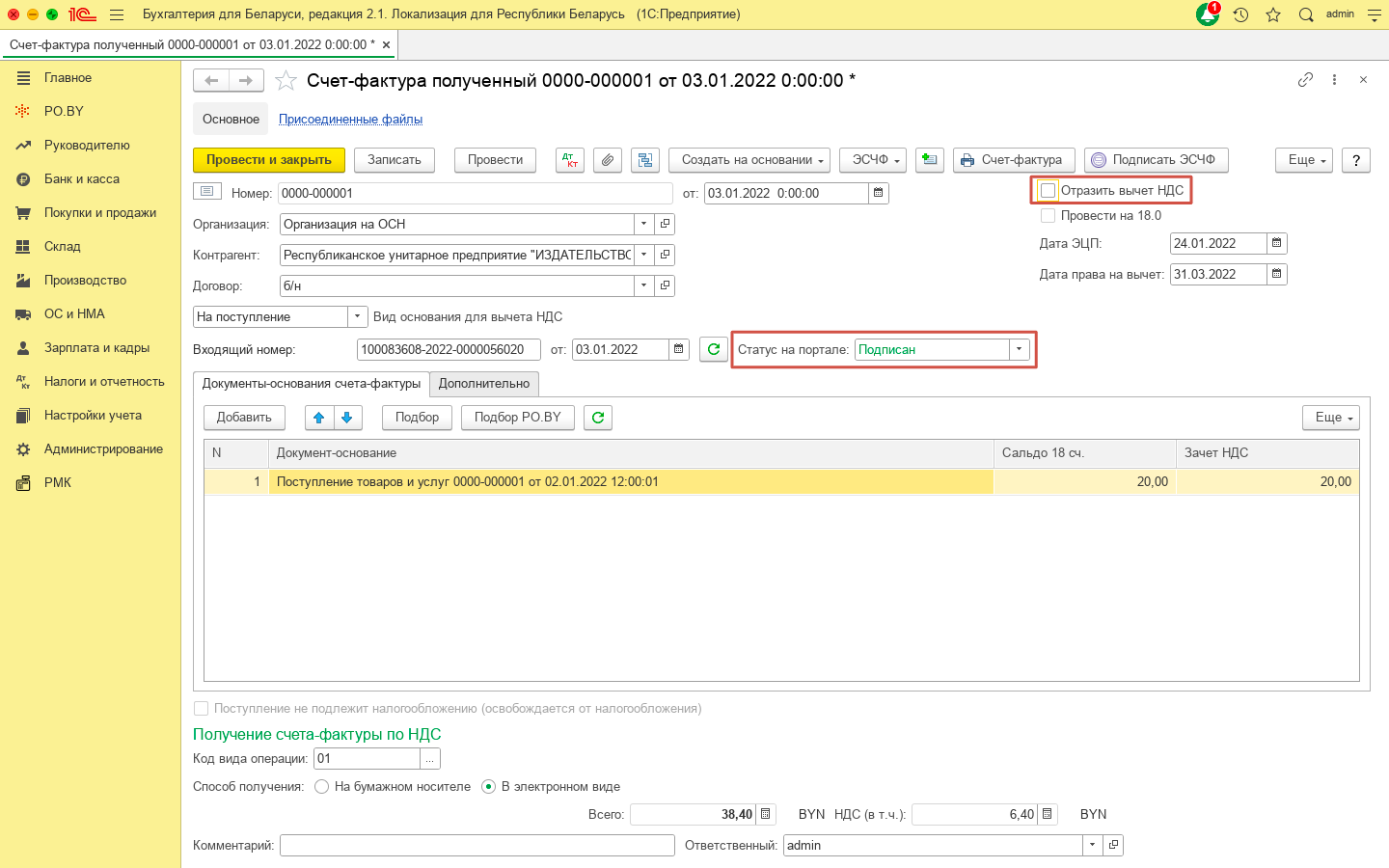1389x868 pixels.
Task: Click Добавить button above table
Action: [244, 418]
